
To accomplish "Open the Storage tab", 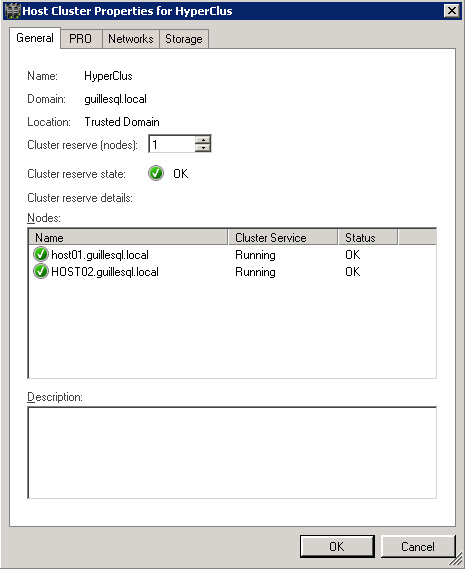I will pyautogui.click(x=184, y=39).
